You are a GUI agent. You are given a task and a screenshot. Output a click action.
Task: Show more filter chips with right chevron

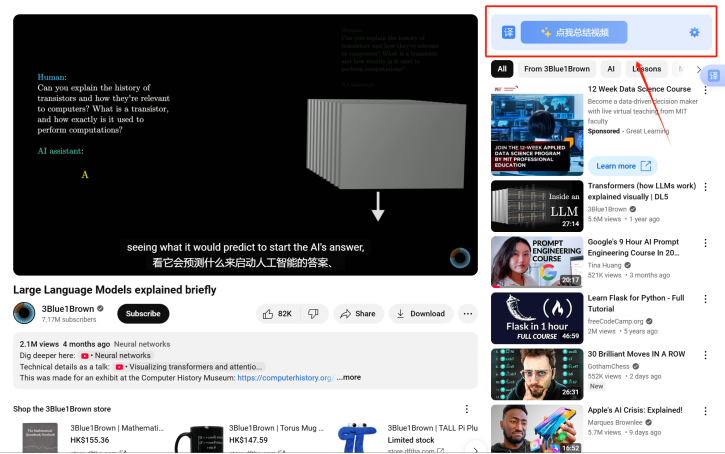(698, 69)
